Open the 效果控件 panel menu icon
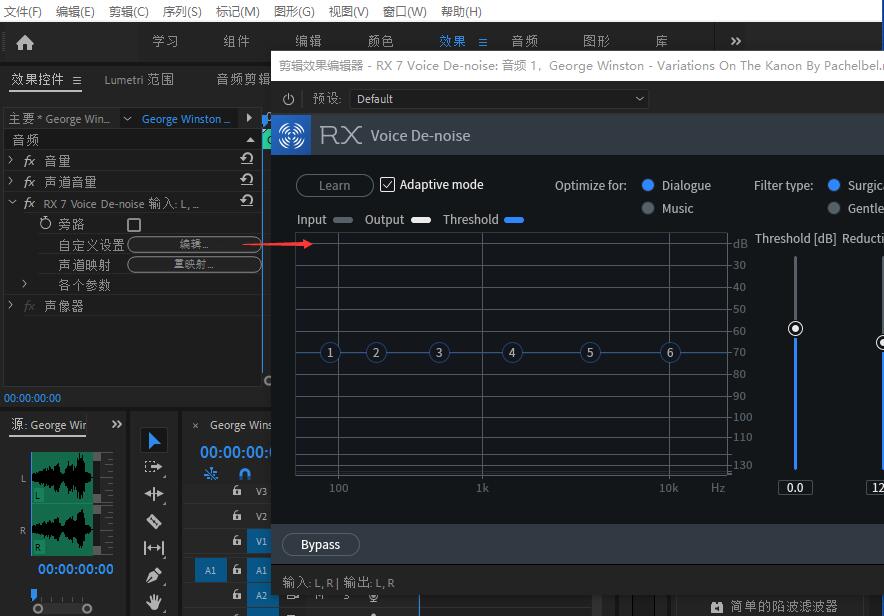 coord(77,81)
